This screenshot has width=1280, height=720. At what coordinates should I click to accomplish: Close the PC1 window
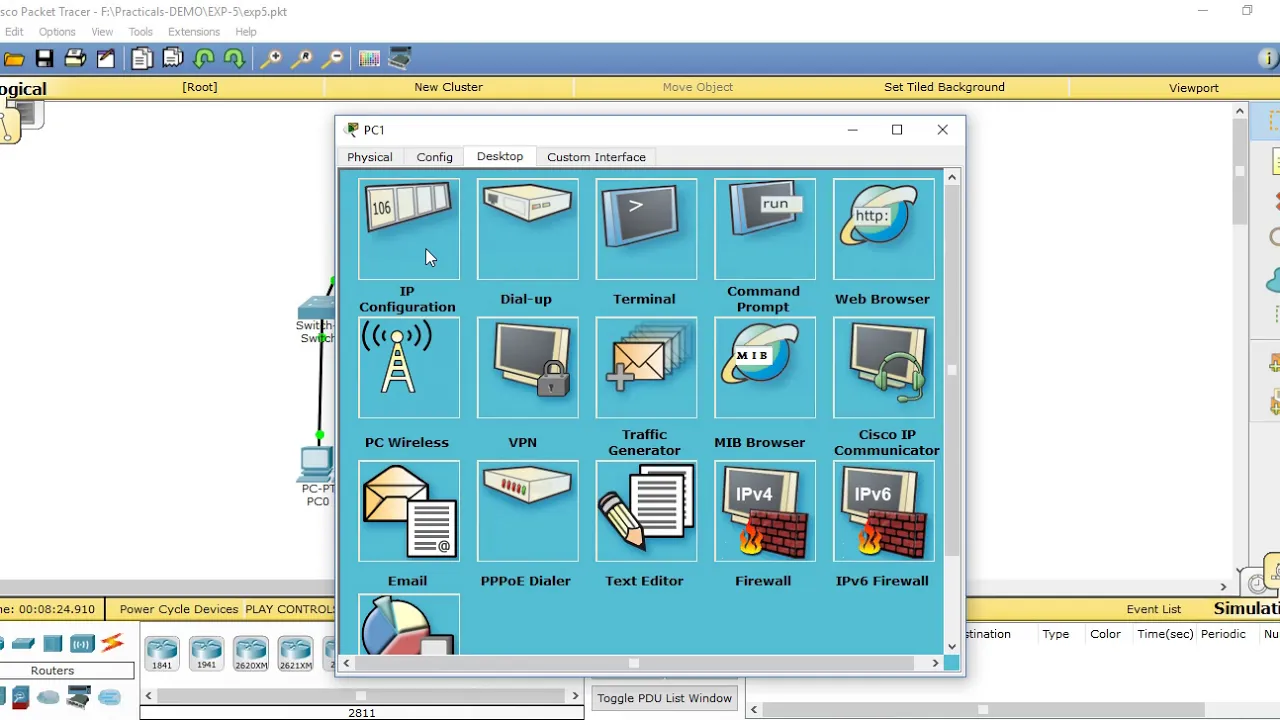click(942, 130)
